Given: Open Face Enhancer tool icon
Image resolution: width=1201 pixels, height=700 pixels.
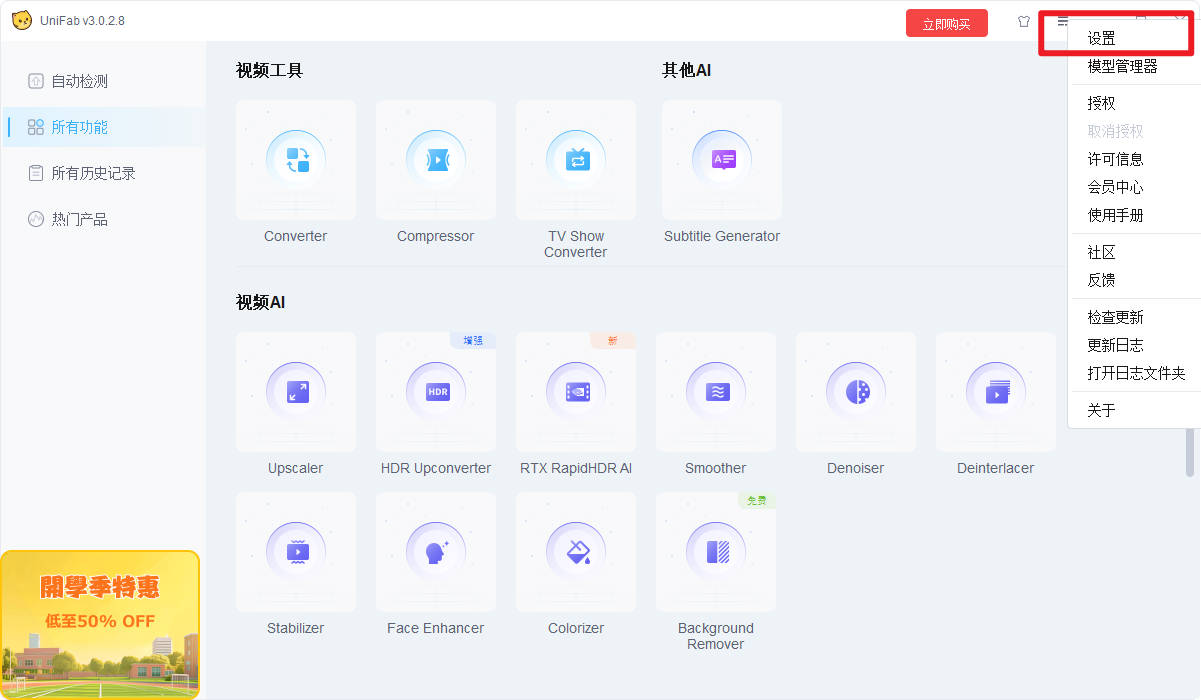Looking at the screenshot, I should point(436,552).
